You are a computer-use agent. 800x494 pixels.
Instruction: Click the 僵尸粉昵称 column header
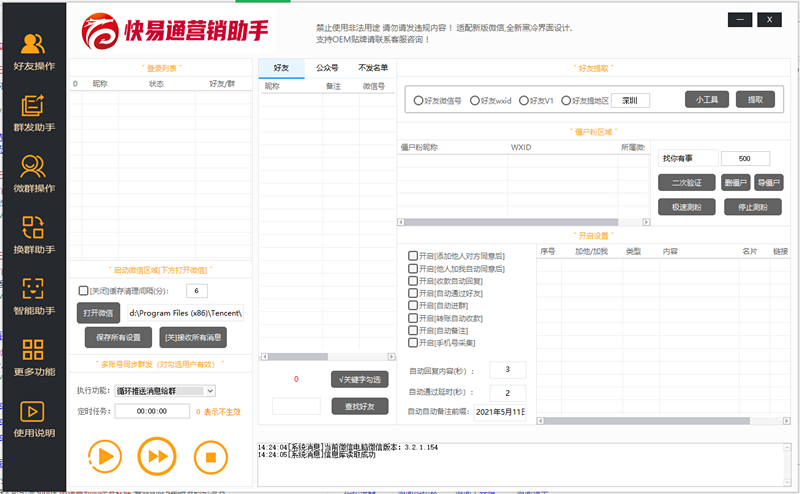click(419, 147)
